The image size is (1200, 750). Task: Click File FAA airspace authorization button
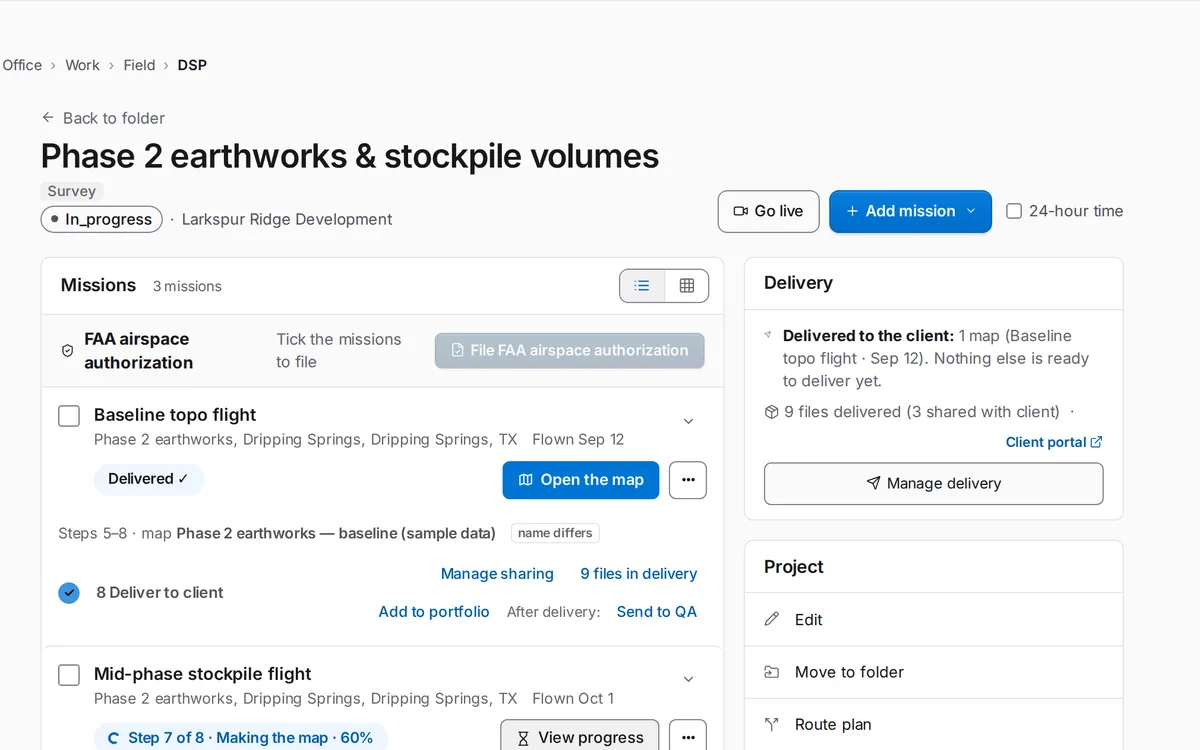tap(570, 350)
